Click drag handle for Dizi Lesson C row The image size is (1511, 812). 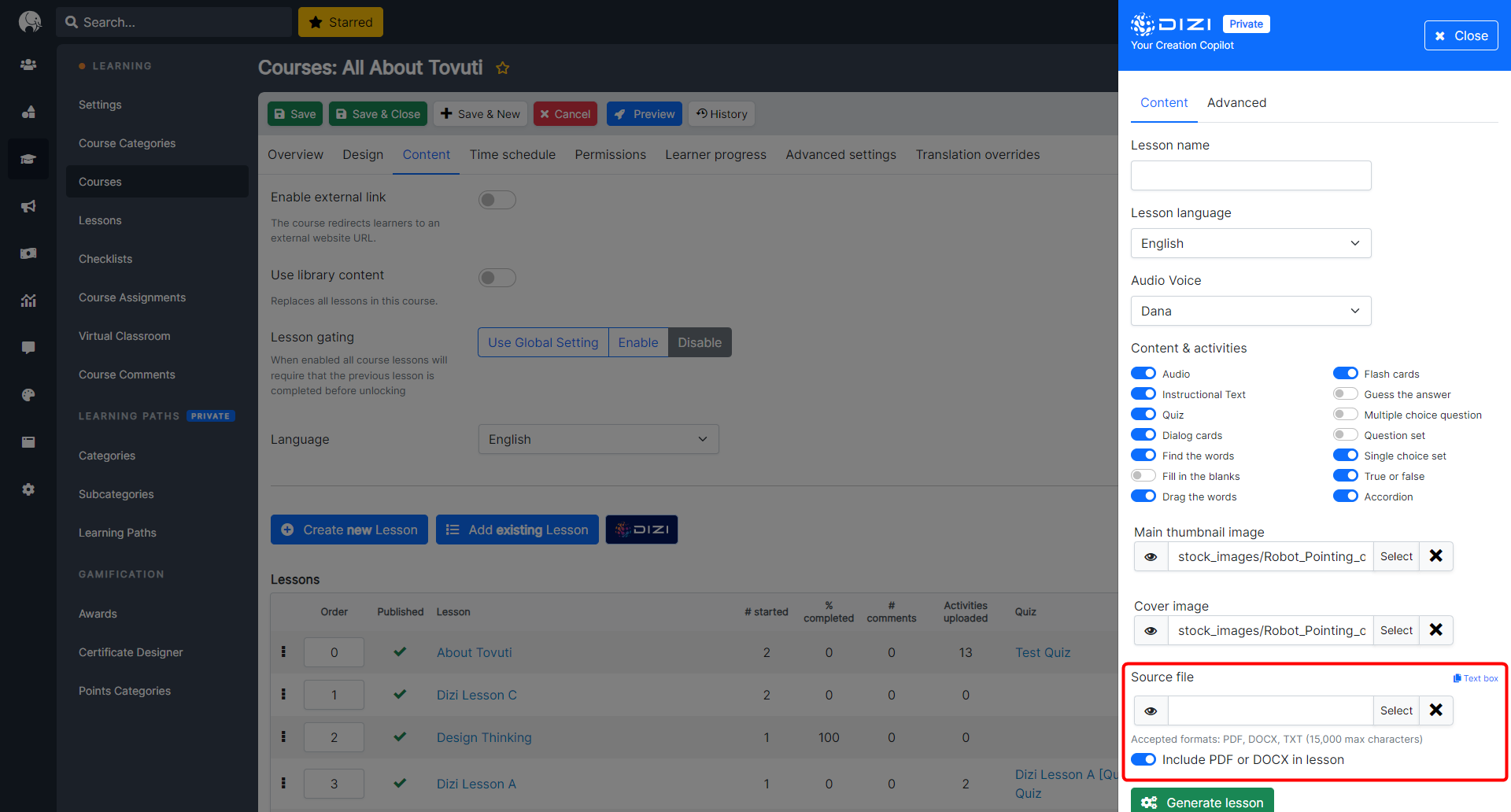pos(283,694)
